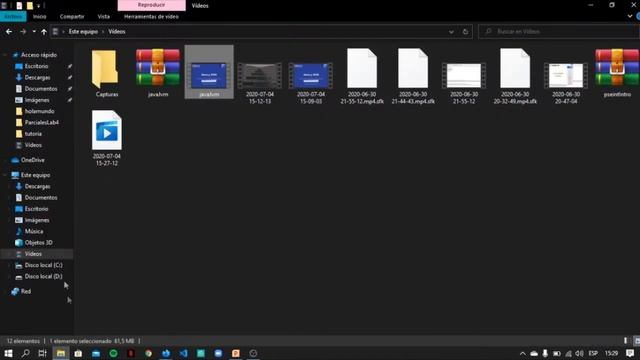Open the ParcialesLab4 folder
Image resolution: width=640 pixels, height=360 pixels.
pyautogui.click(x=42, y=122)
